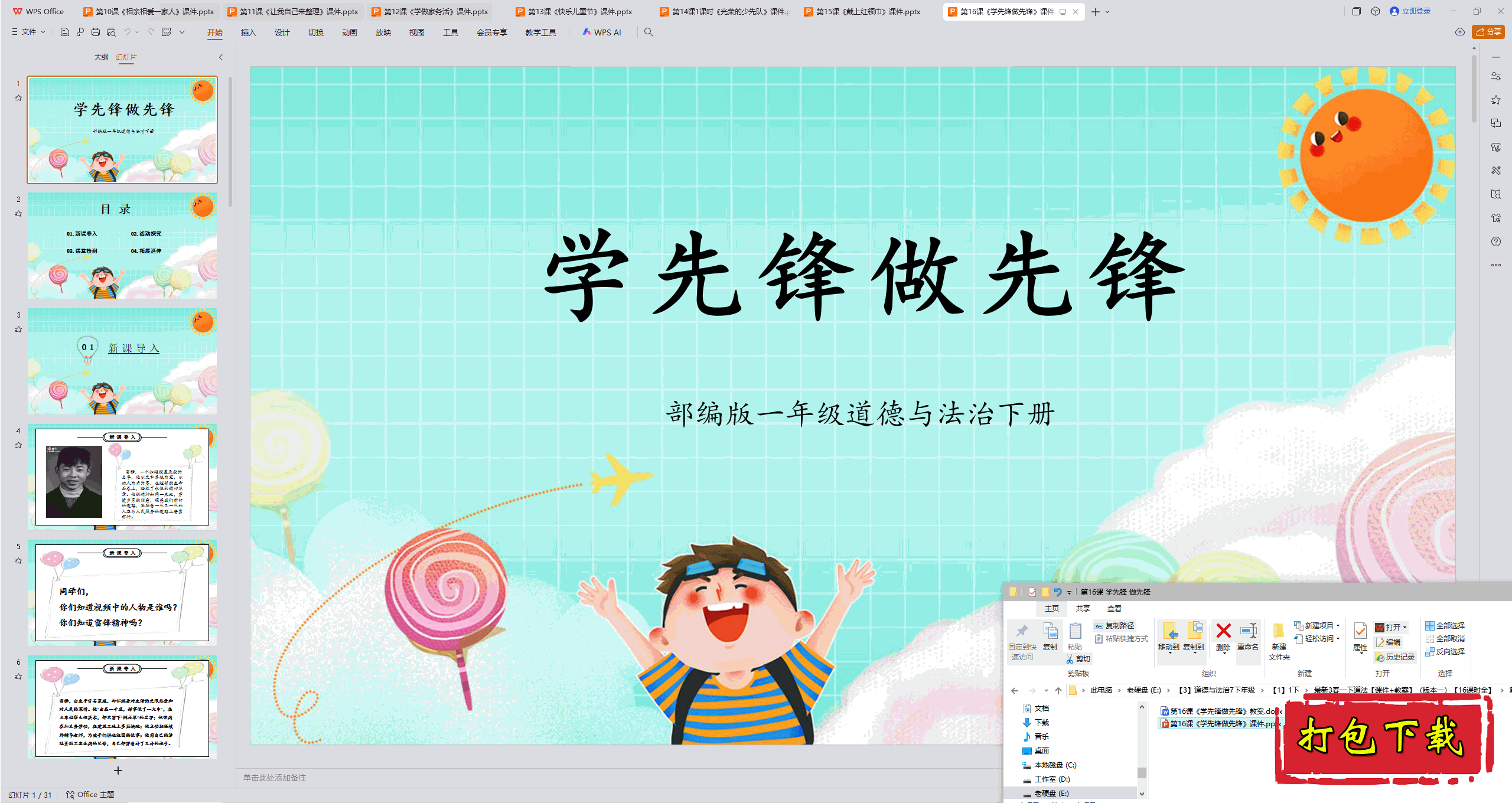1512x803 pixels.
Task: Click the Back arrow in the File Explorer navigation
Action: click(1015, 690)
